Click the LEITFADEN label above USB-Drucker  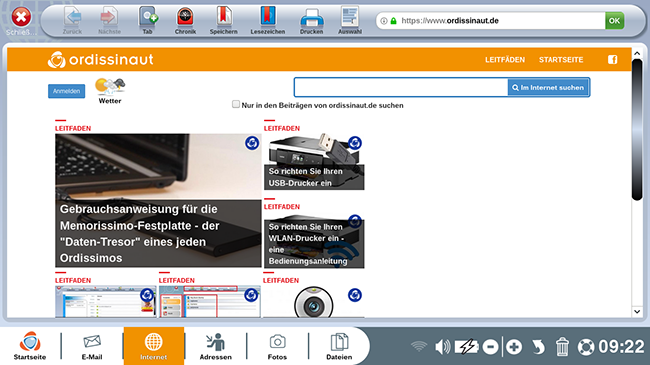coord(282,129)
